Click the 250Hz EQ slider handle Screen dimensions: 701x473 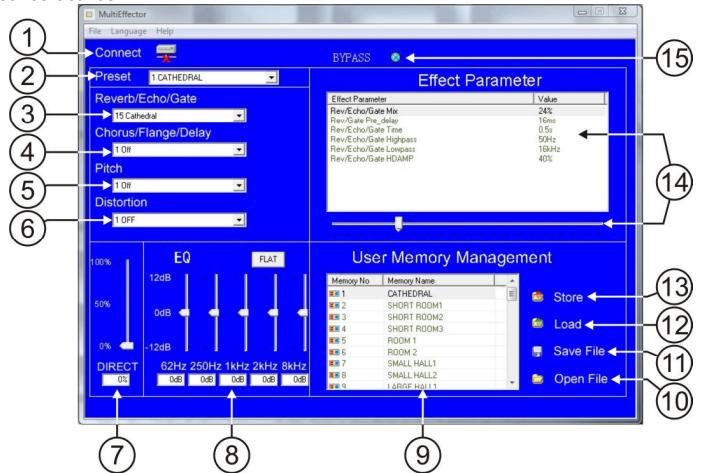[x=214, y=313]
